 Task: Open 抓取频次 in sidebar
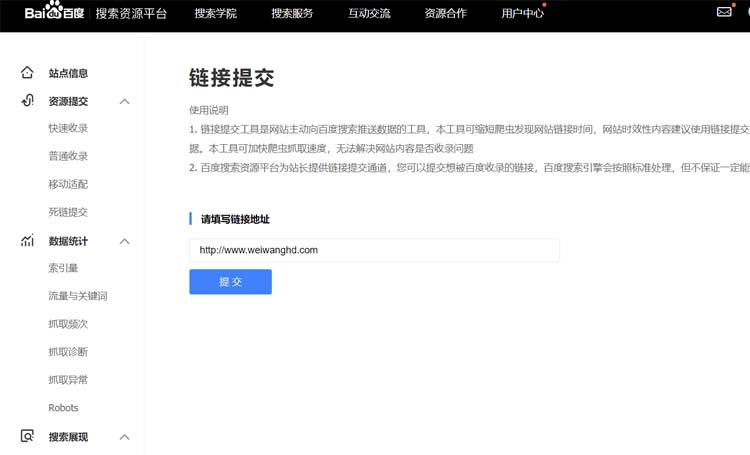click(68, 324)
